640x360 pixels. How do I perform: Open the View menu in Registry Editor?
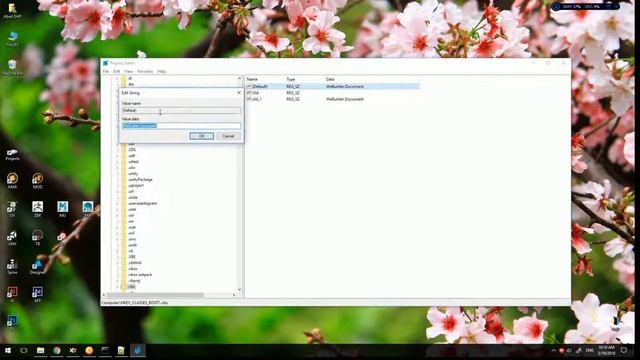pos(129,71)
